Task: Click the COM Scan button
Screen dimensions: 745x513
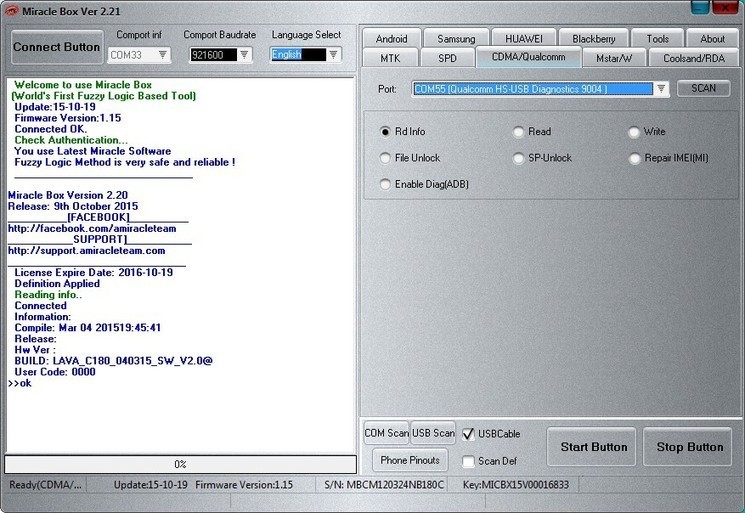Action: point(386,433)
